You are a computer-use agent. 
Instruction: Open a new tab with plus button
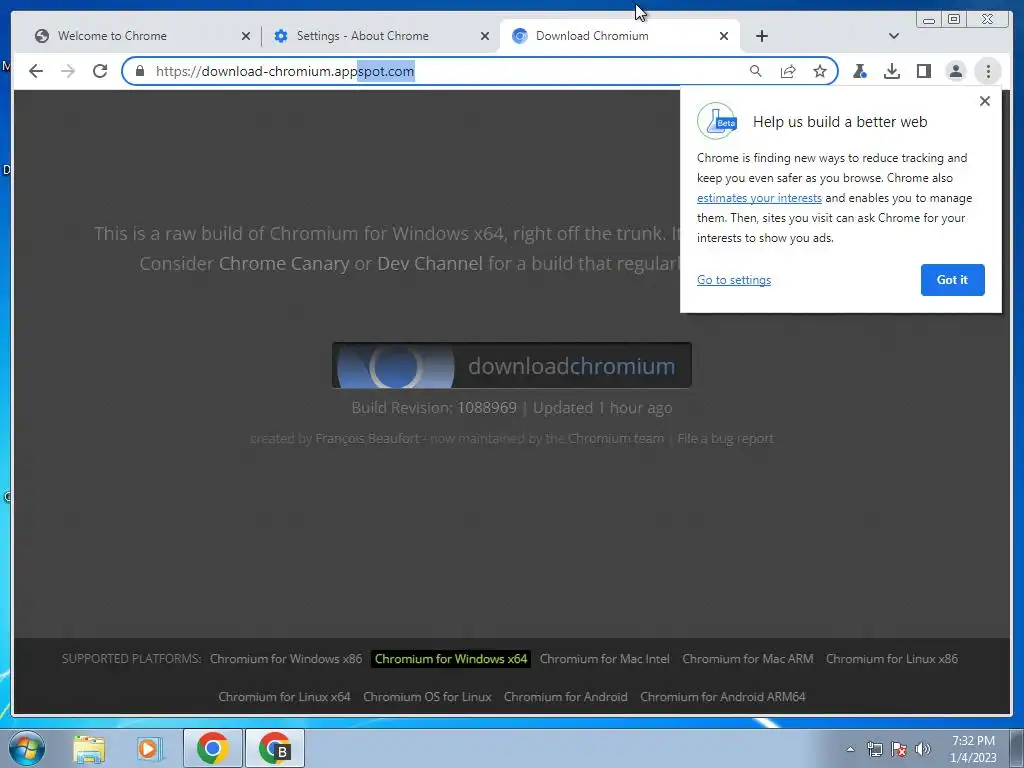[x=761, y=36]
